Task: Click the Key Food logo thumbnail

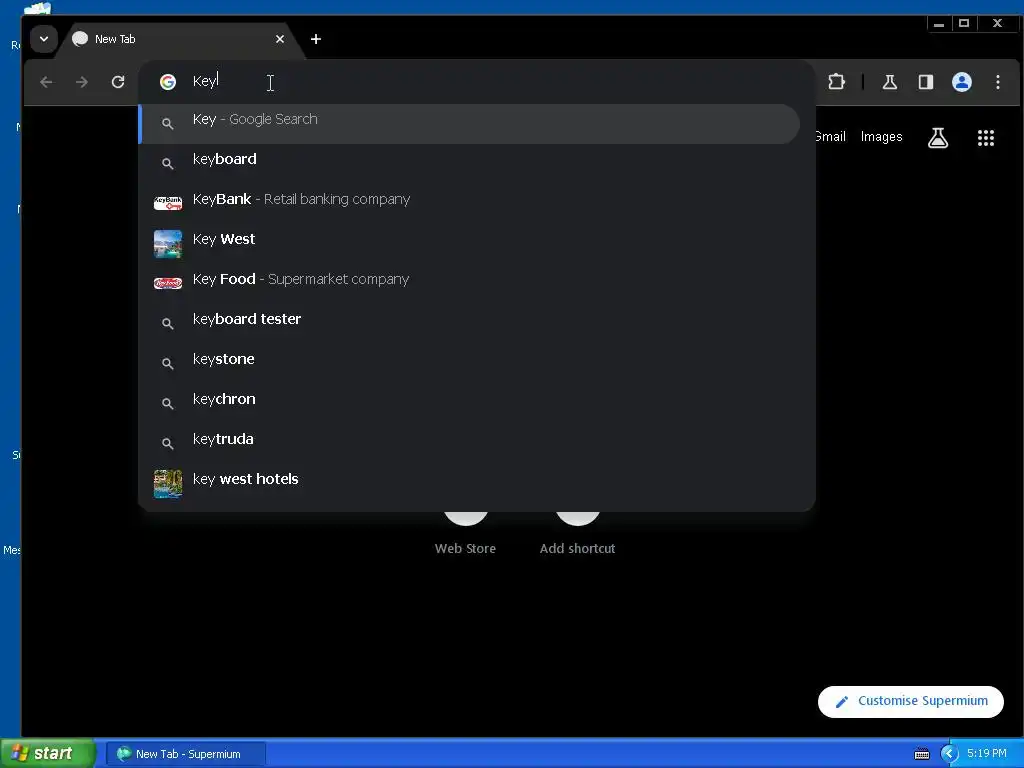Action: click(x=168, y=283)
